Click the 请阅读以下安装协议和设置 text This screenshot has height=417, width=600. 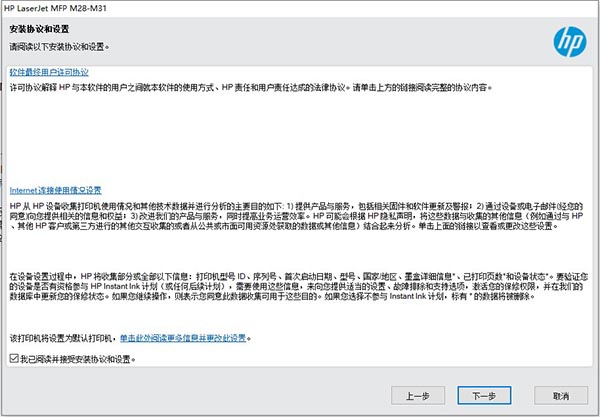click(59, 47)
